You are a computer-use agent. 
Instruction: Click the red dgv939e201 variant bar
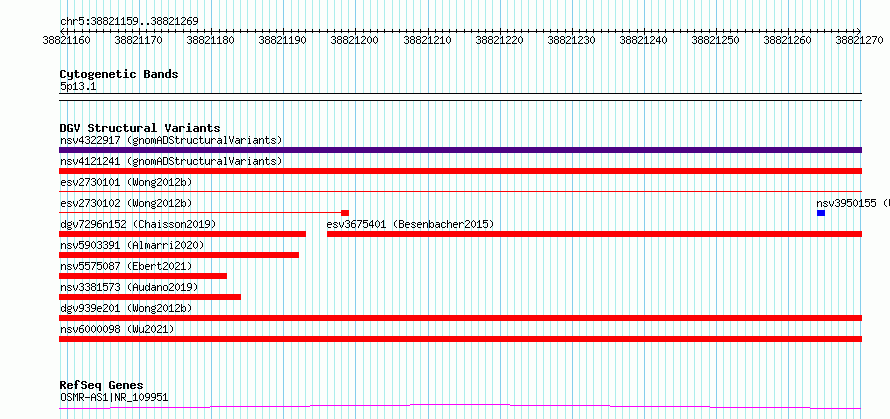click(460, 318)
